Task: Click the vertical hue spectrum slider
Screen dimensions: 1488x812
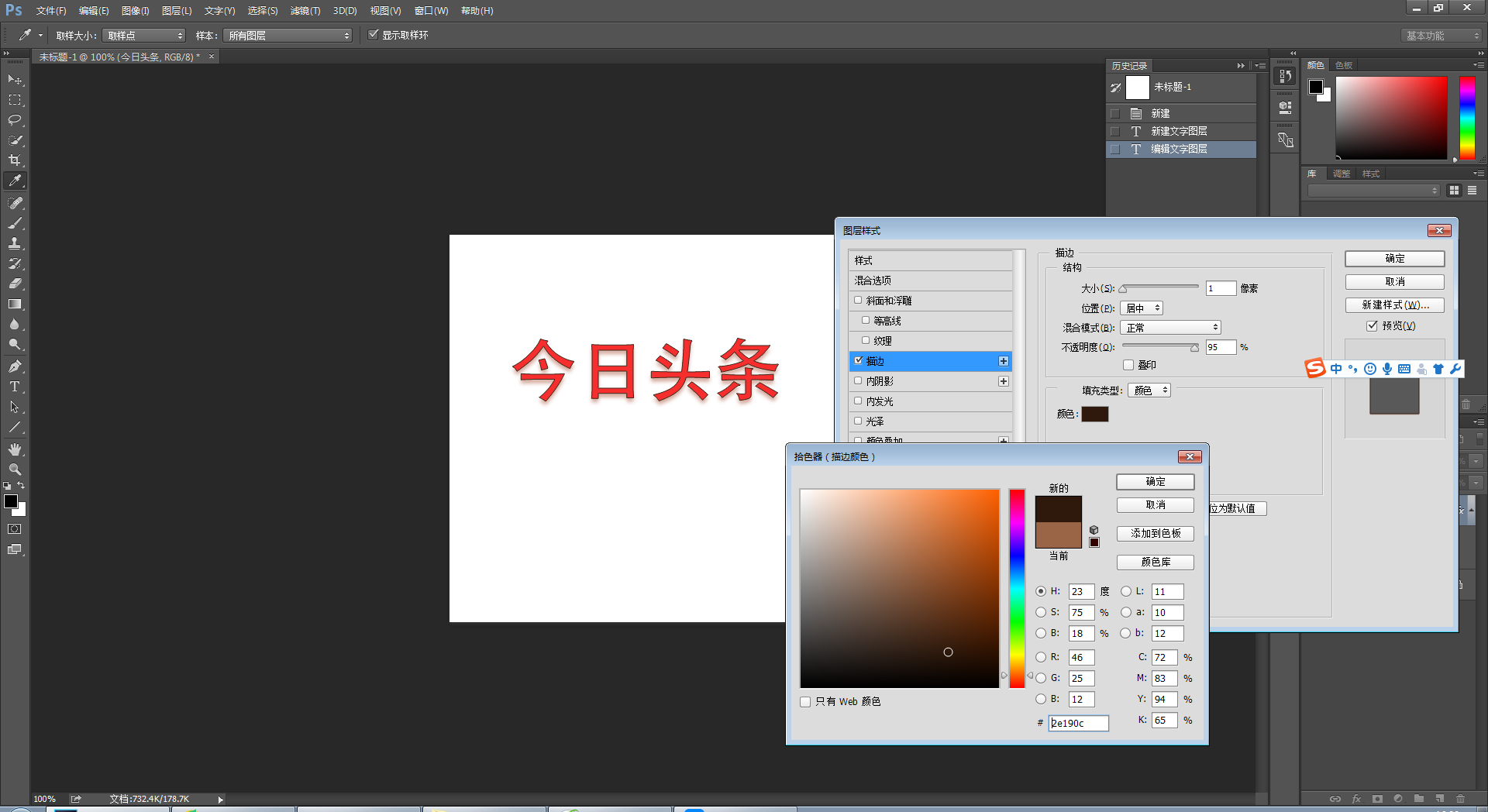Action: 1017,588
